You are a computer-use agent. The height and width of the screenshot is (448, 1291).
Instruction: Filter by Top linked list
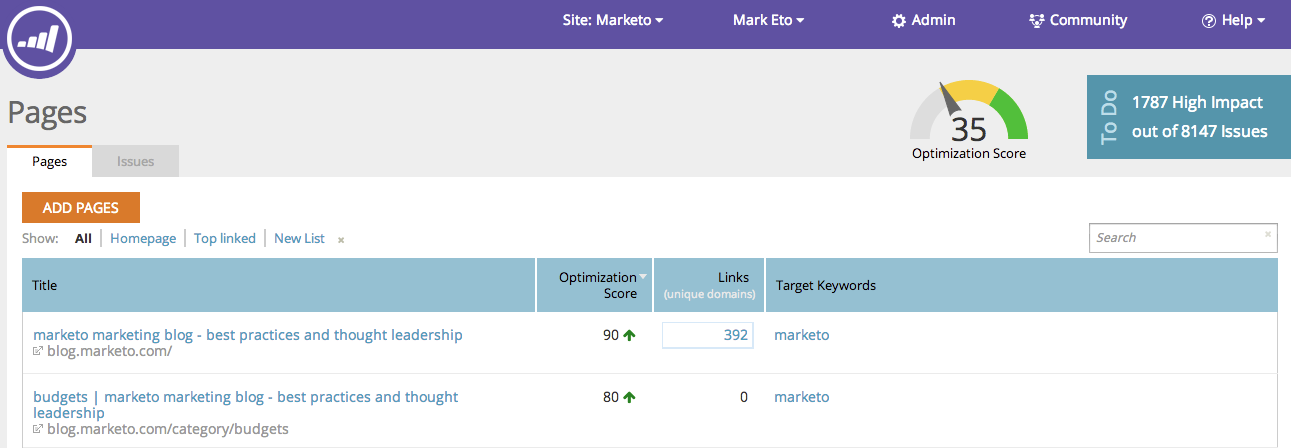[225, 238]
